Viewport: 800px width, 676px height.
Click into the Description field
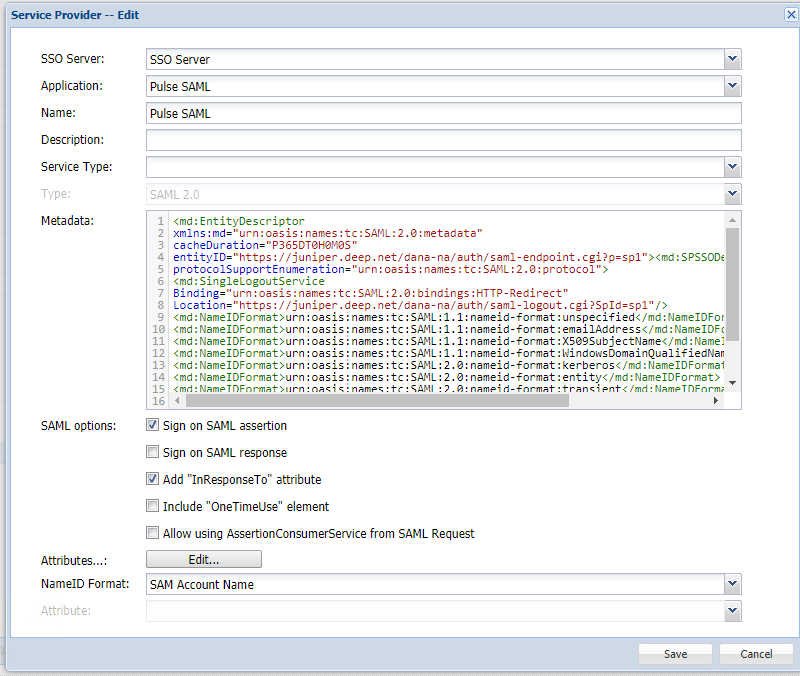(x=443, y=140)
